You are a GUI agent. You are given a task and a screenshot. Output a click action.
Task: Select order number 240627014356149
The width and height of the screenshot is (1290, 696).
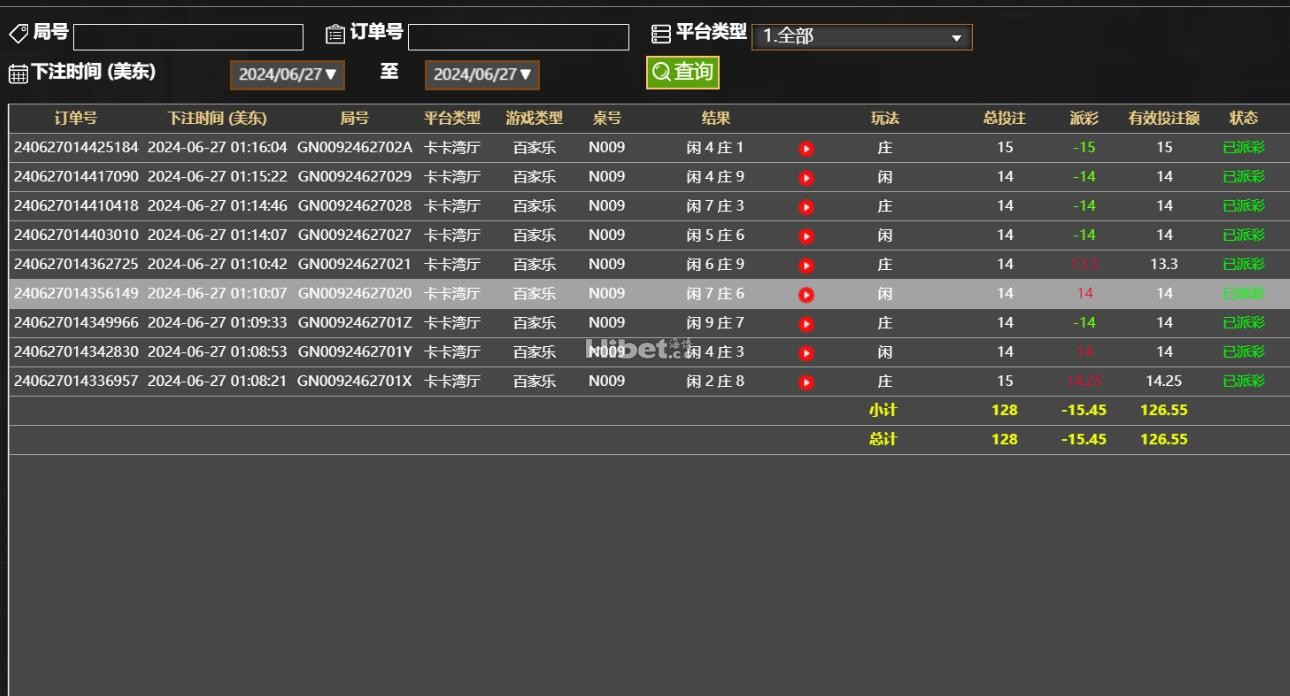pos(76,293)
